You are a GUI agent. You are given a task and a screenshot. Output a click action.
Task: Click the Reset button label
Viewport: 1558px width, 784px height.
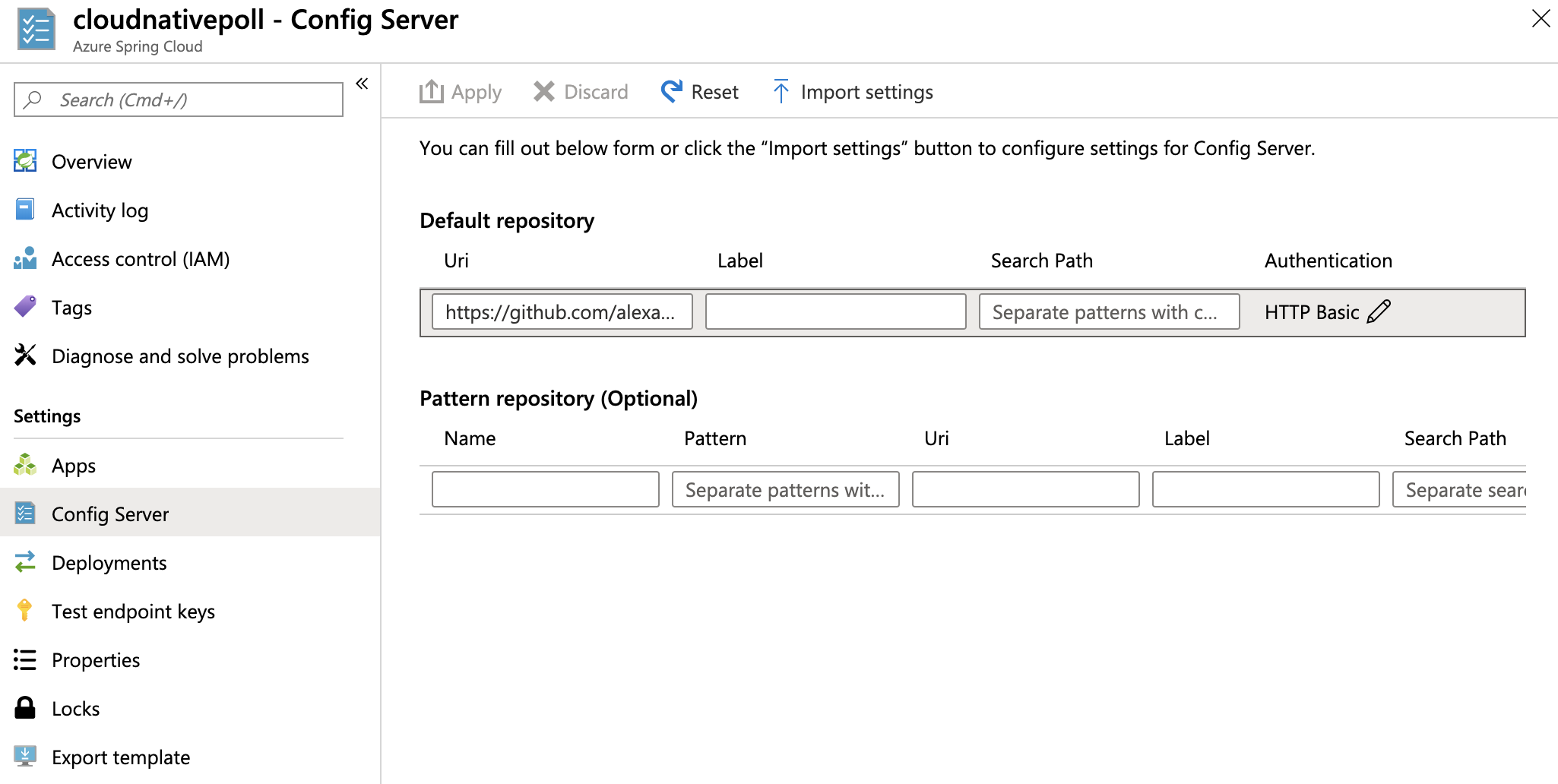pos(714,92)
